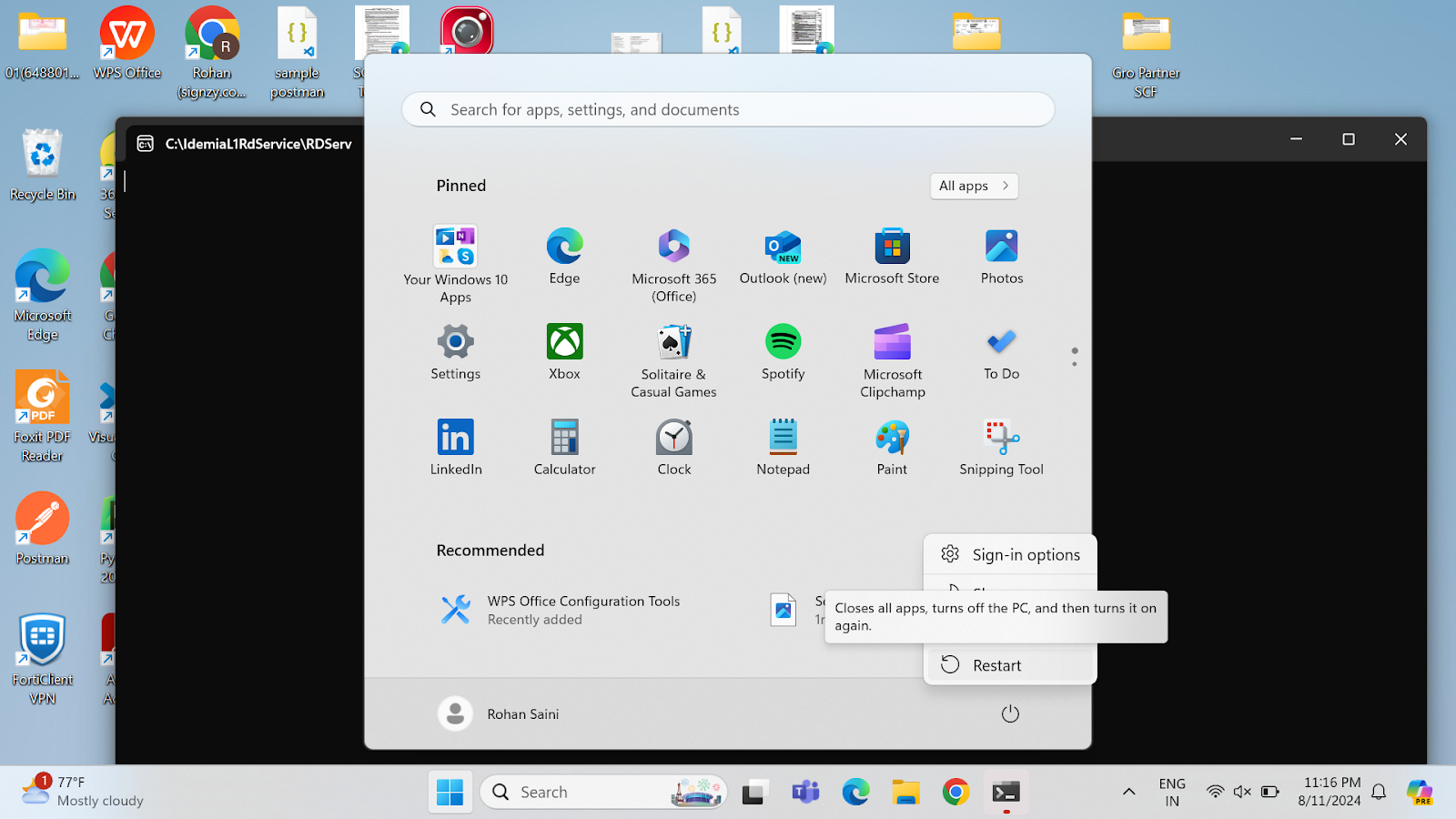Open Wi-Fi network quick settings
This screenshot has height=819, width=1456.
1215,792
